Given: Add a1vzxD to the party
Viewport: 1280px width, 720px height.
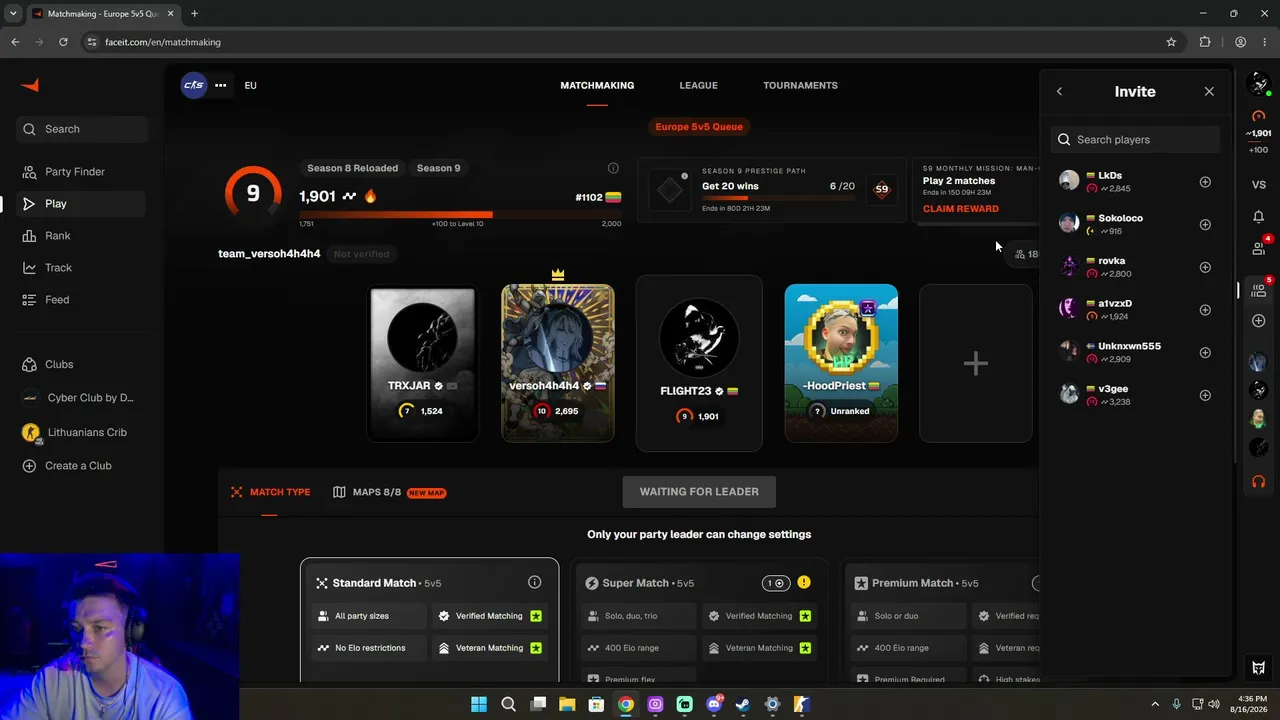Looking at the screenshot, I should coord(1205,310).
